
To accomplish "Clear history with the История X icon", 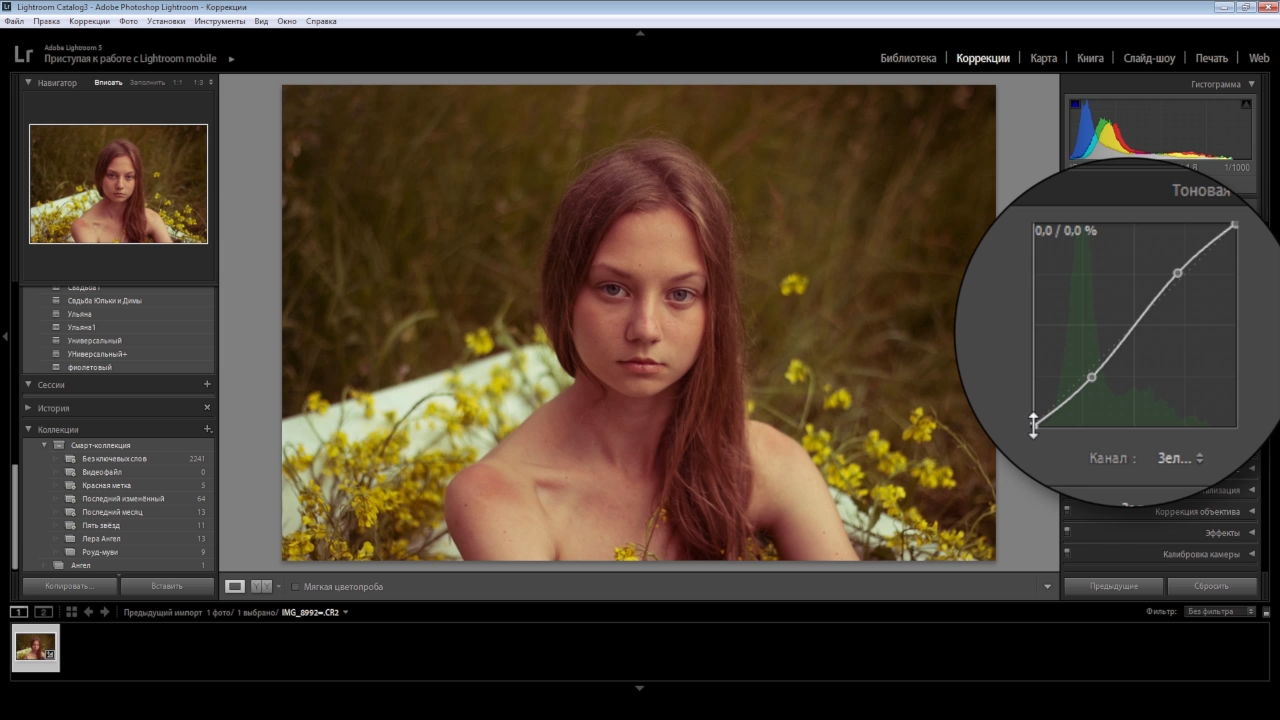I will tap(207, 408).
